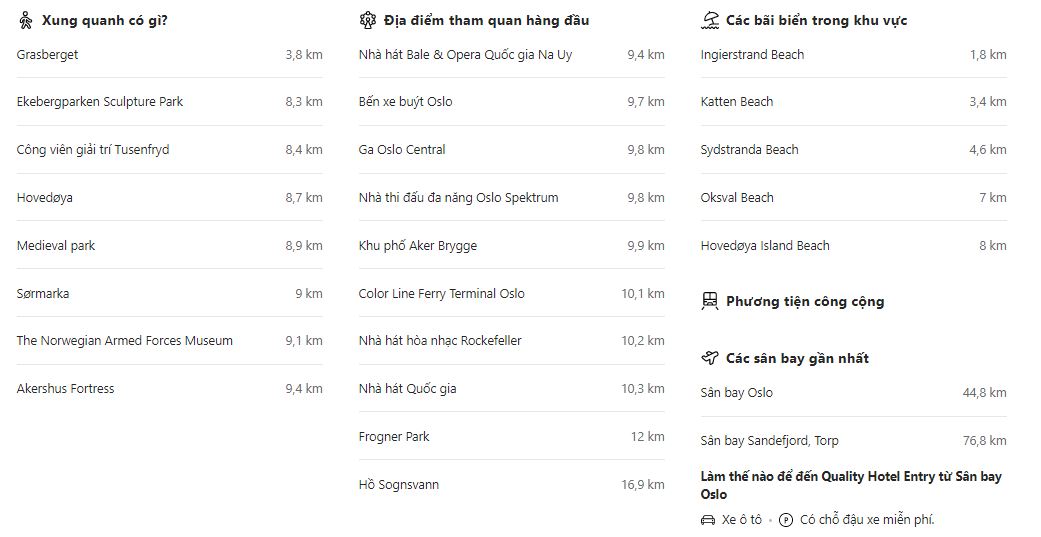This screenshot has height=537, width=1041.
Task: Select Grasberget in nearby list
Action: (169, 55)
